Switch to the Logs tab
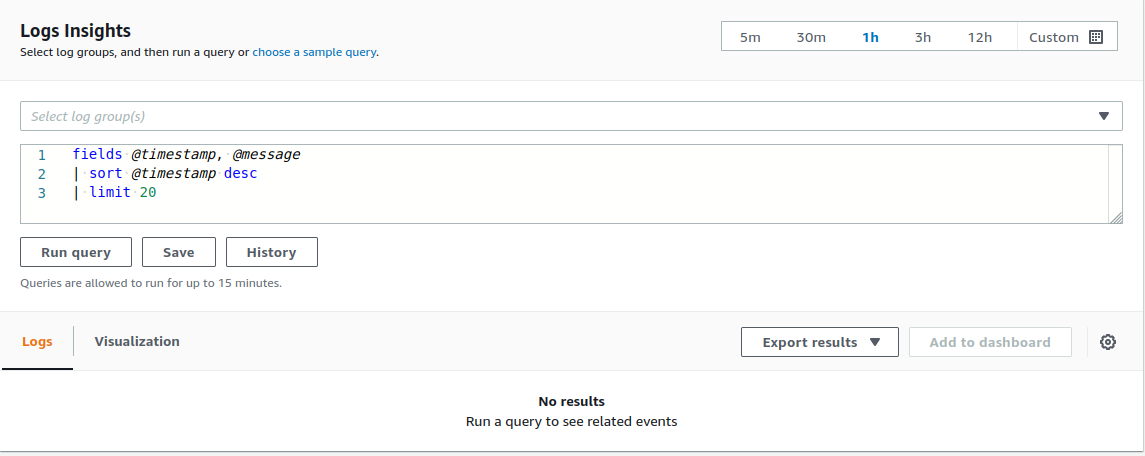This screenshot has width=1145, height=456. 37,342
